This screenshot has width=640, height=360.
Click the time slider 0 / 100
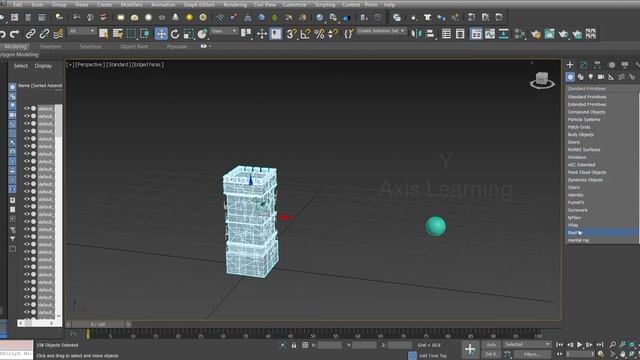[98, 324]
